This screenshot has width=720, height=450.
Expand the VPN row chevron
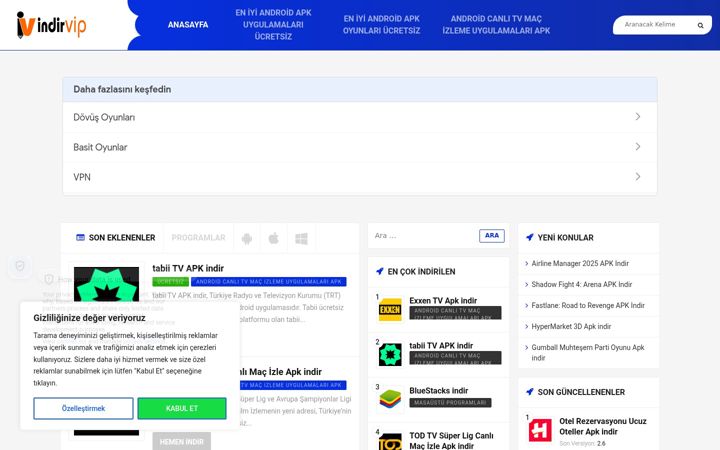pyautogui.click(x=638, y=176)
